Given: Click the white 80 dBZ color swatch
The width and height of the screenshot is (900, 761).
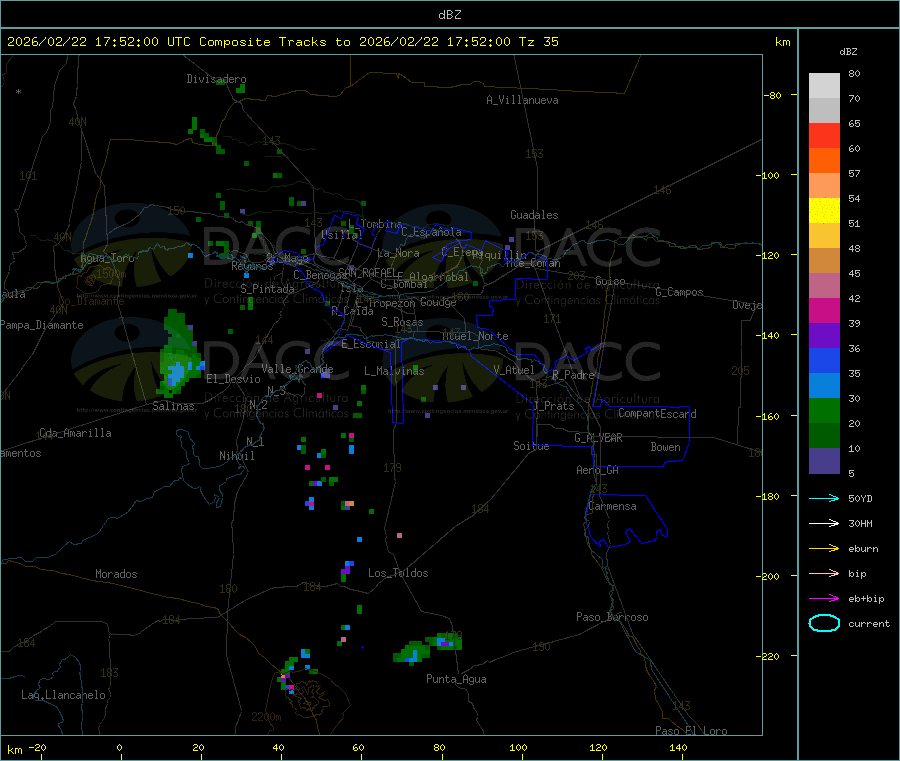Looking at the screenshot, I should 824,86.
